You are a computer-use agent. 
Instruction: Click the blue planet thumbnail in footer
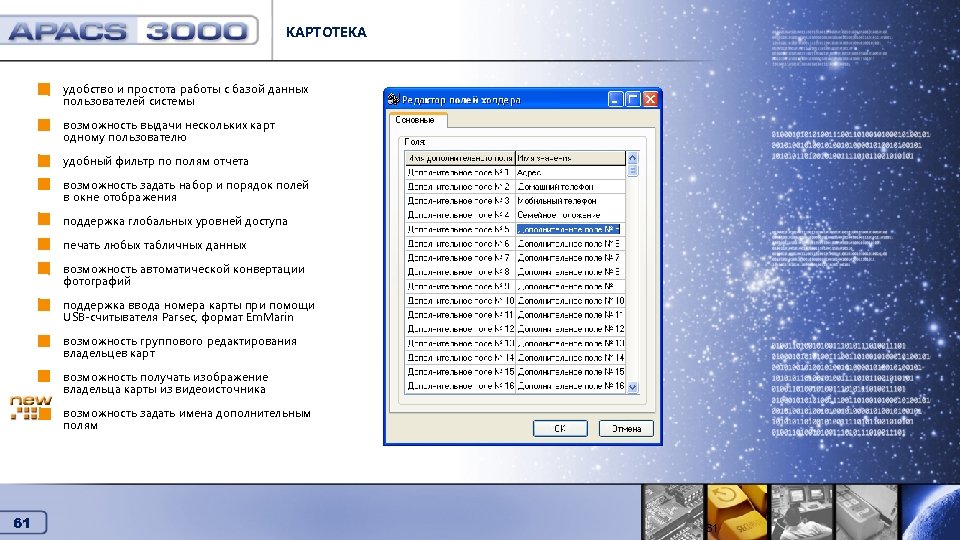(x=930, y=512)
